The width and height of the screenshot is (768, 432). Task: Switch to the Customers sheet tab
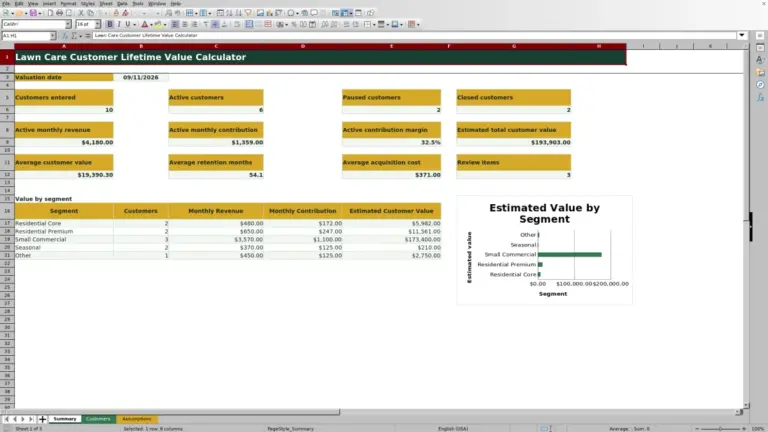click(98, 419)
